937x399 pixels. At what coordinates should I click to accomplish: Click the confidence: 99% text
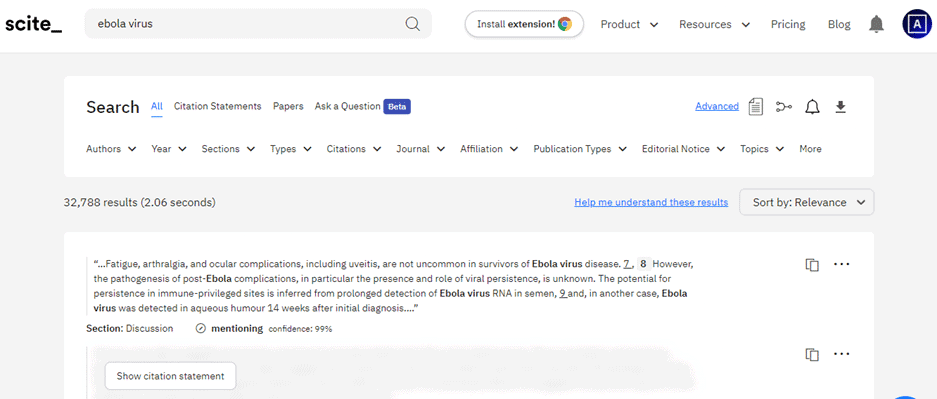(x=300, y=329)
